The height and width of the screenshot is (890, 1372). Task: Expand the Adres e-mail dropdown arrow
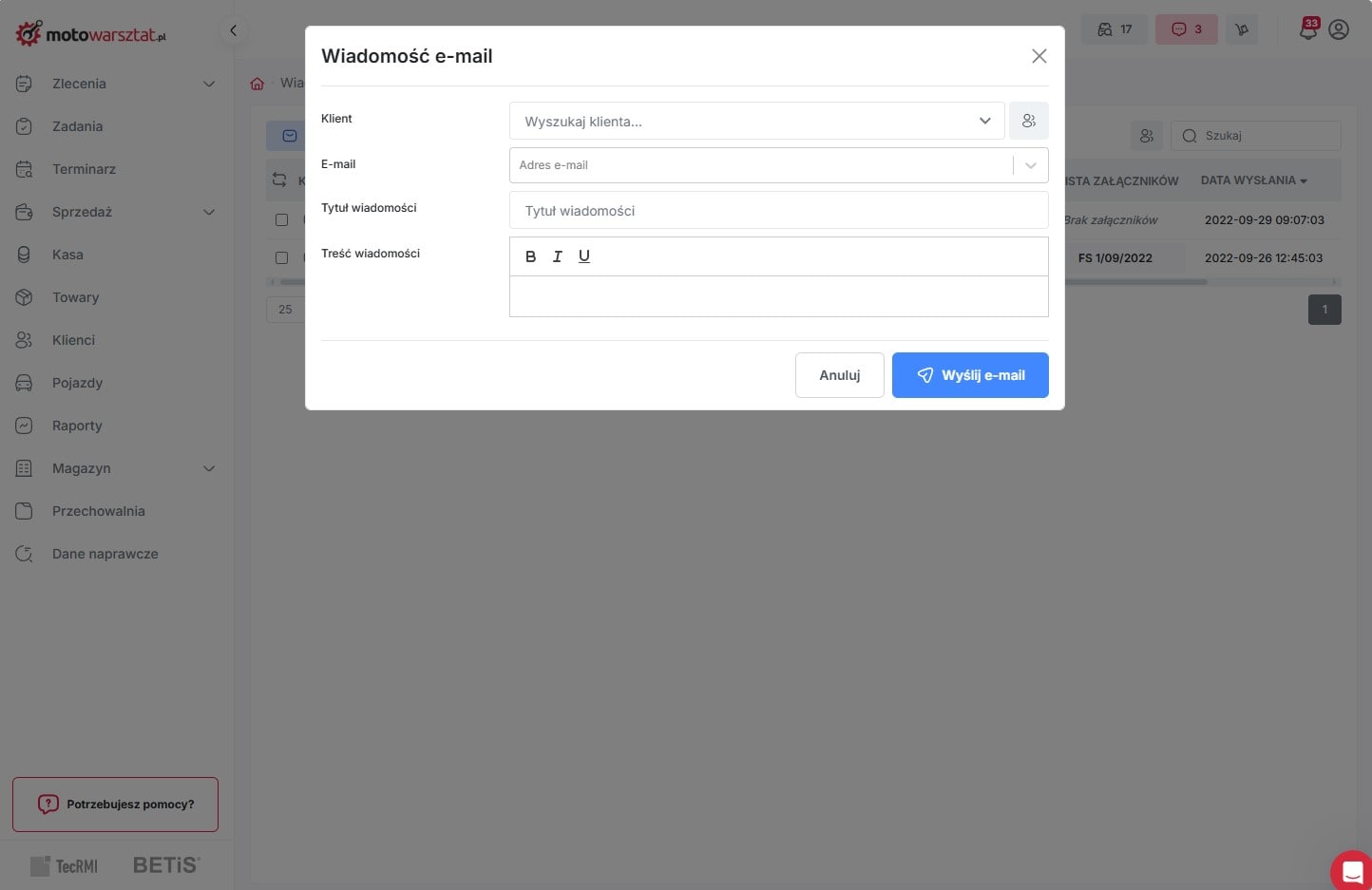[1030, 165]
